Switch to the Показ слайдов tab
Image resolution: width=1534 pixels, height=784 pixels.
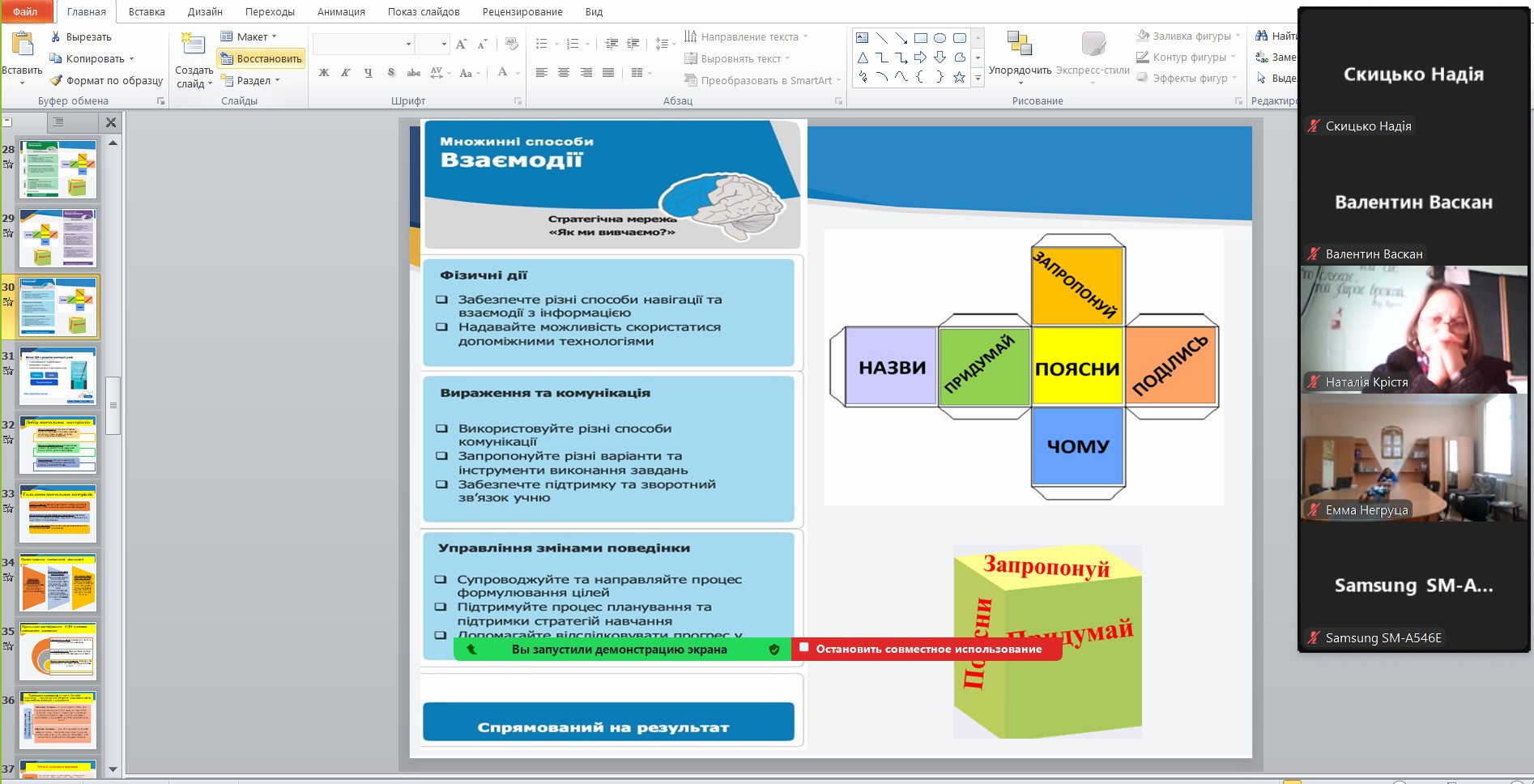pos(424,11)
